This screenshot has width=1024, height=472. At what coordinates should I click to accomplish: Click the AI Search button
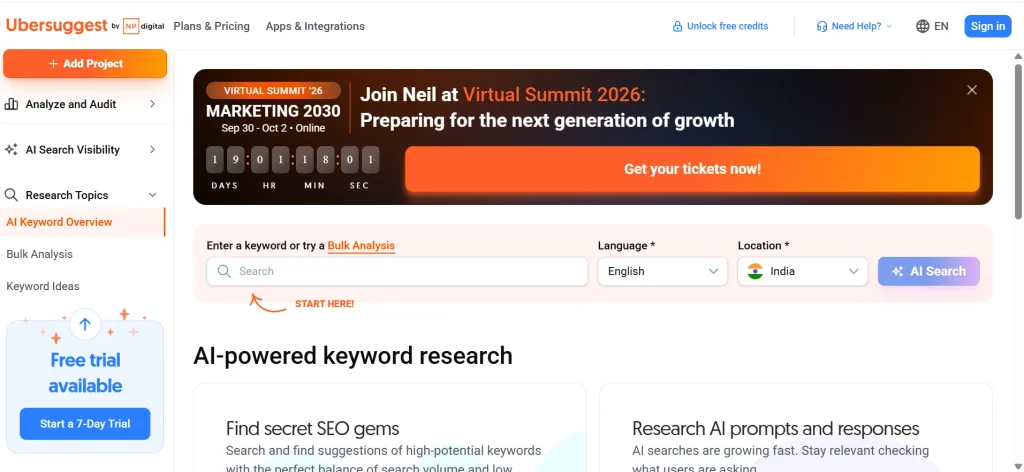click(929, 271)
